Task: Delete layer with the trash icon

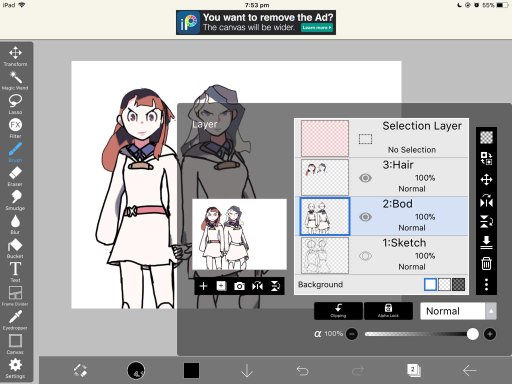Action: [x=486, y=263]
